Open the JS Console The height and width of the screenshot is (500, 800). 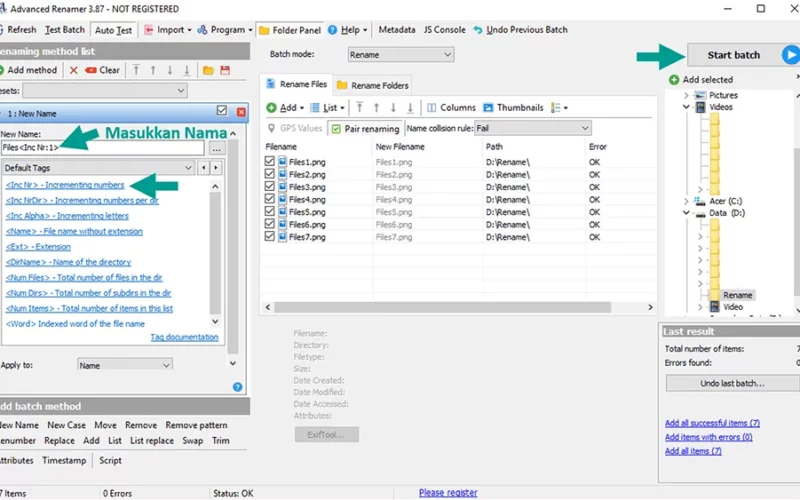pos(444,30)
